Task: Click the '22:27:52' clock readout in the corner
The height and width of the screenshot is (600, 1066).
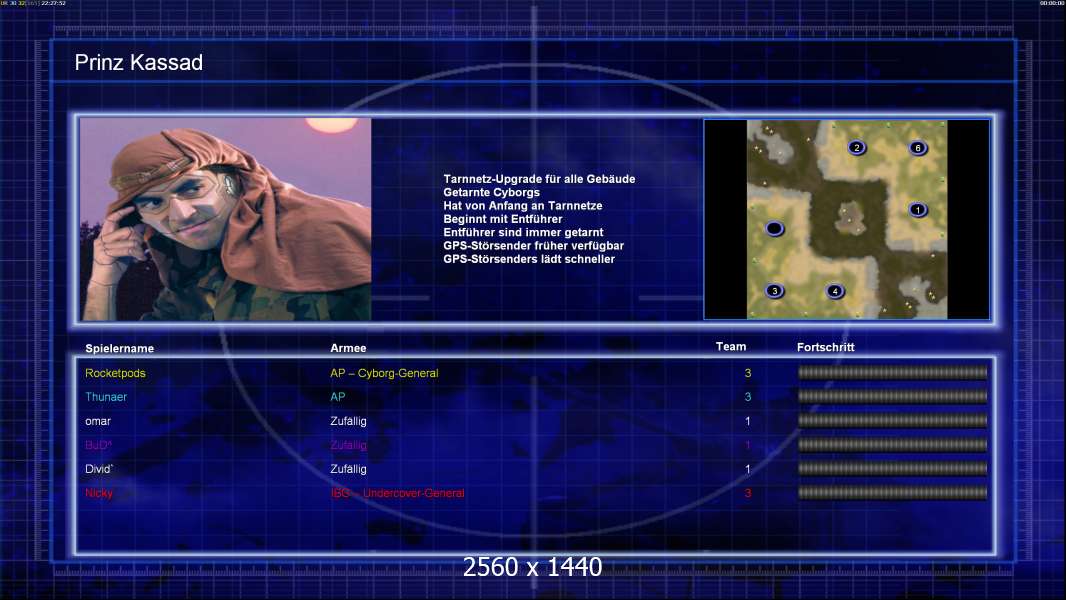Action: pyautogui.click(x=53, y=3)
